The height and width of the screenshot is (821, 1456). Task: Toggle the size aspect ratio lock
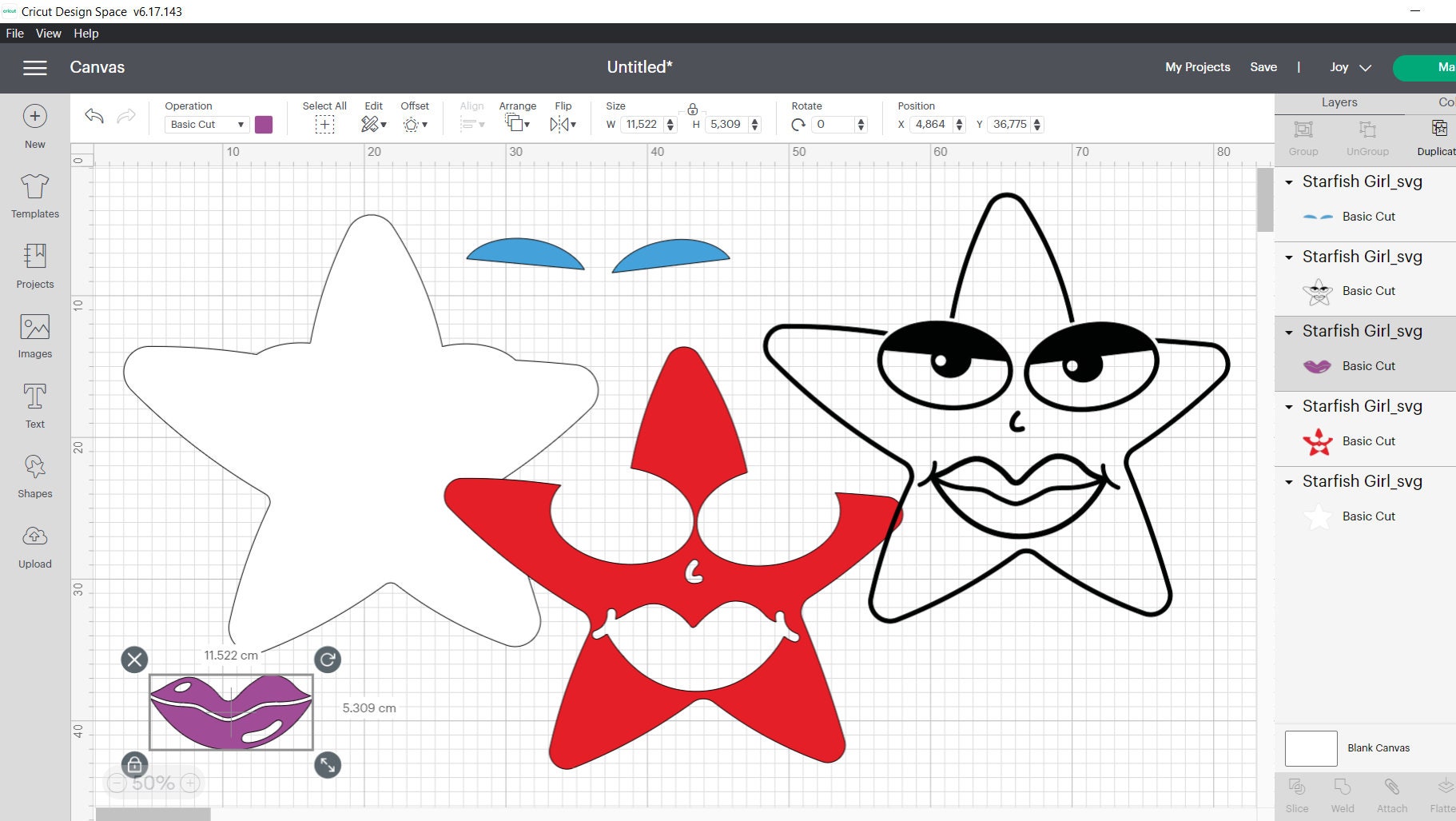tap(692, 109)
